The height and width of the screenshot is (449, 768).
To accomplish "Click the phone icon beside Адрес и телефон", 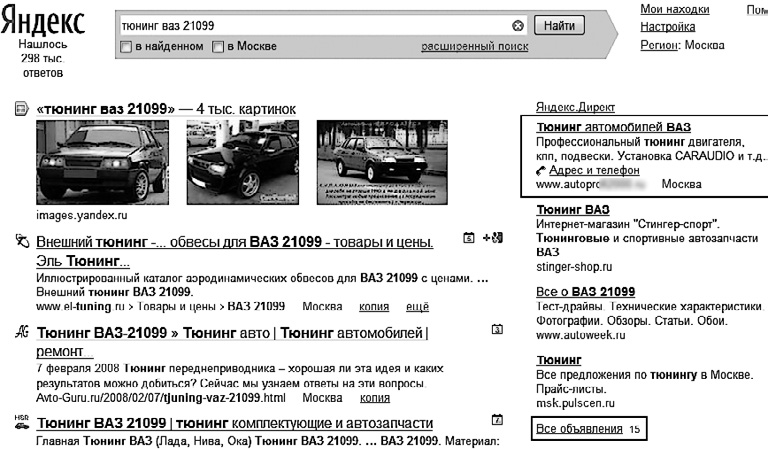I will 541,171.
